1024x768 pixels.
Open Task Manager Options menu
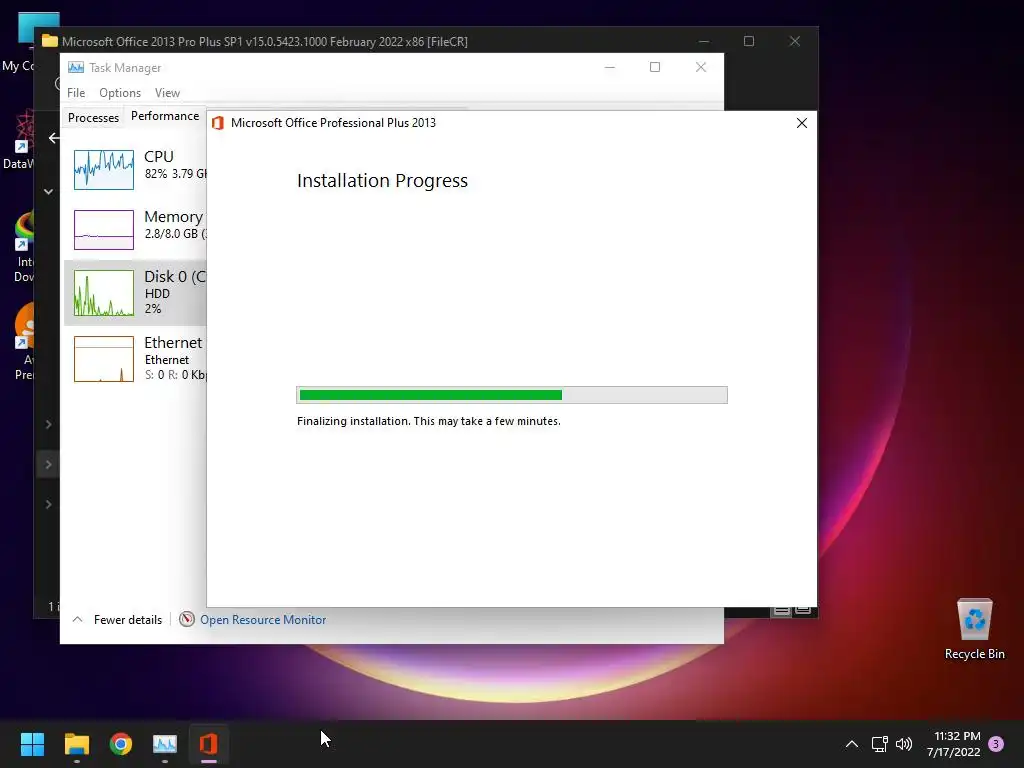[x=120, y=93]
